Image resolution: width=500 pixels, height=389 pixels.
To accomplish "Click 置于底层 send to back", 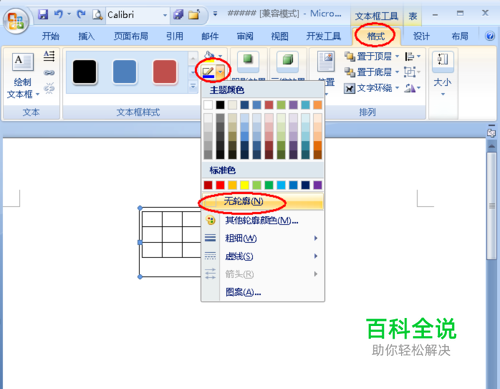I will pos(368,72).
